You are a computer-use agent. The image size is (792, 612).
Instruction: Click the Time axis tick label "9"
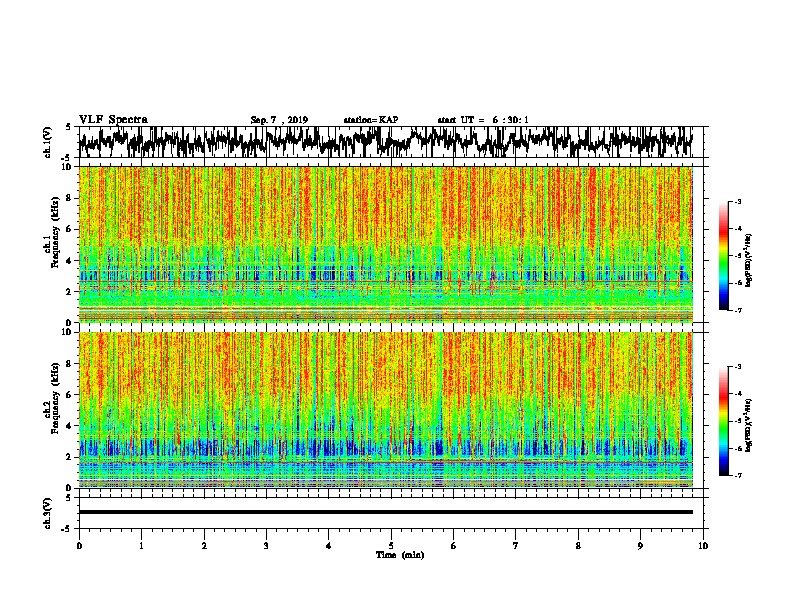point(640,546)
